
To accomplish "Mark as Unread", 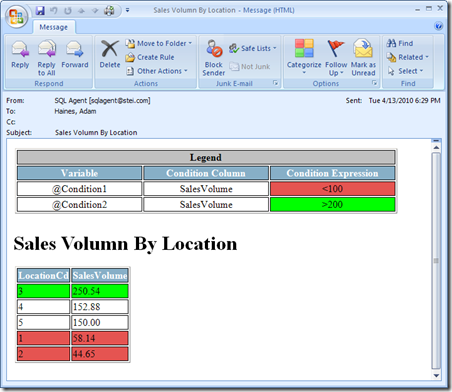I will pos(363,58).
